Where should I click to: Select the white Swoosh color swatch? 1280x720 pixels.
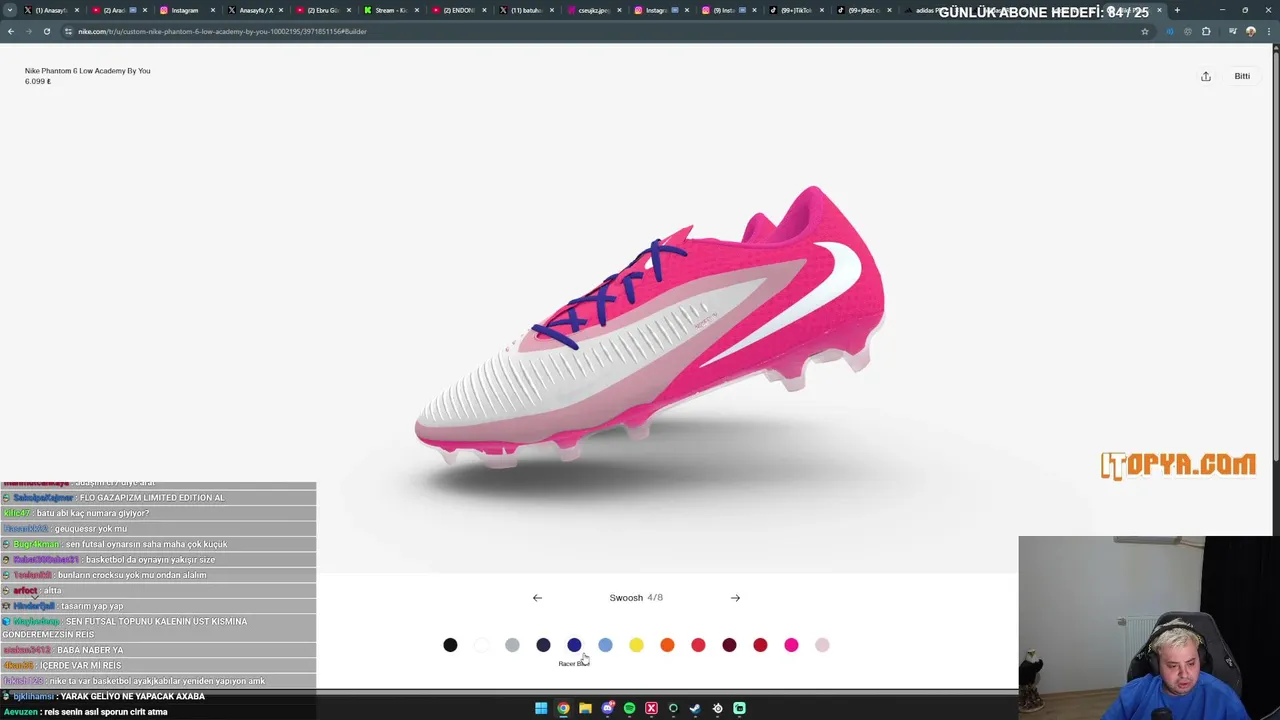(x=481, y=645)
